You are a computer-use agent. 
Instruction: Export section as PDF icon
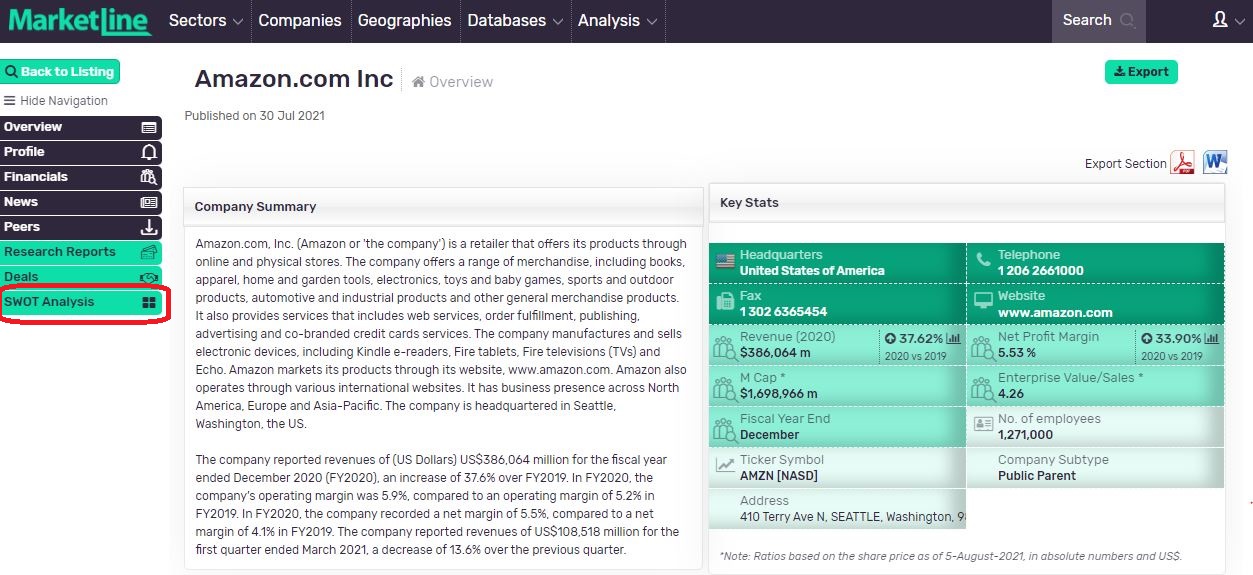1183,163
